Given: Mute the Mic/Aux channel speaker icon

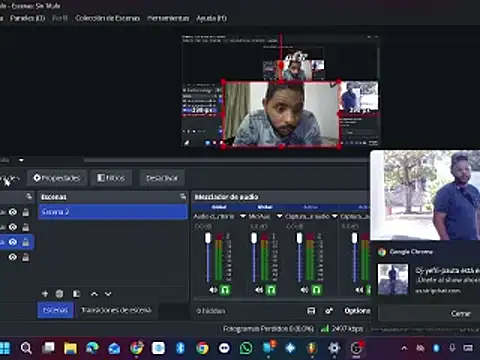Looking at the screenshot, I should coord(259,290).
